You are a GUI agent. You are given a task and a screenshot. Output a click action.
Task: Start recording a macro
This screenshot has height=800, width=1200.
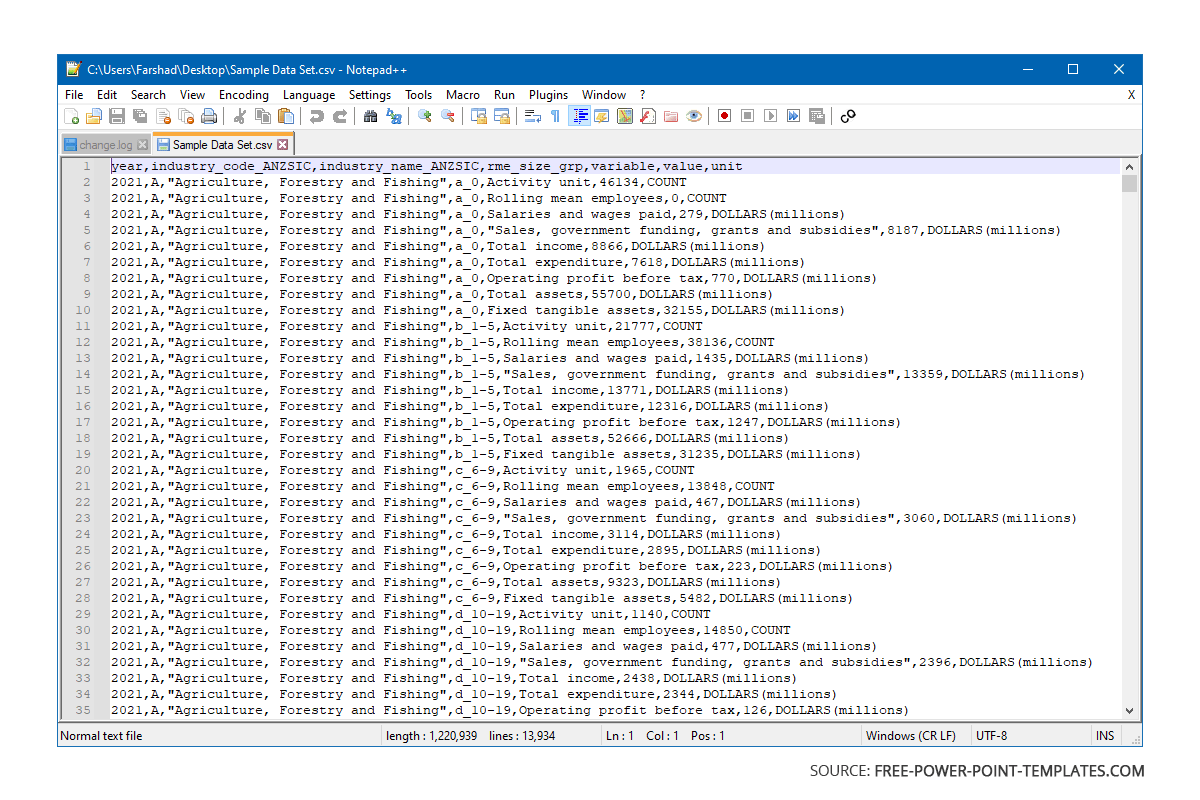pyautogui.click(x=723, y=115)
